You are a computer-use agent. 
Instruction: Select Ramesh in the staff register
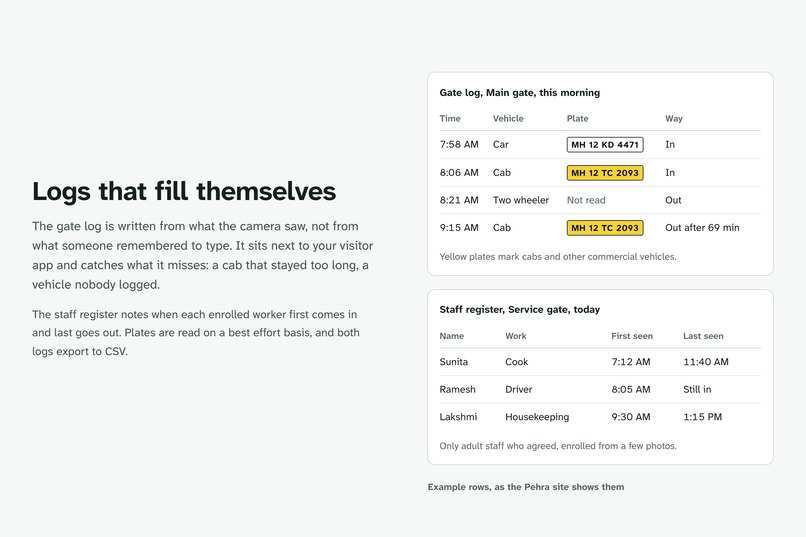click(x=457, y=390)
